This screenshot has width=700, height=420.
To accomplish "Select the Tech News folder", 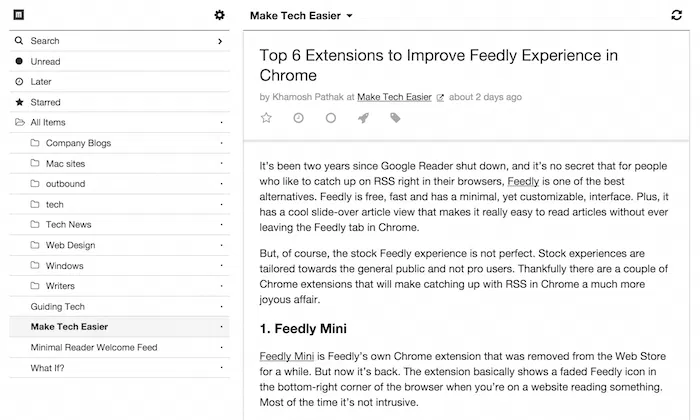I will click(x=68, y=225).
